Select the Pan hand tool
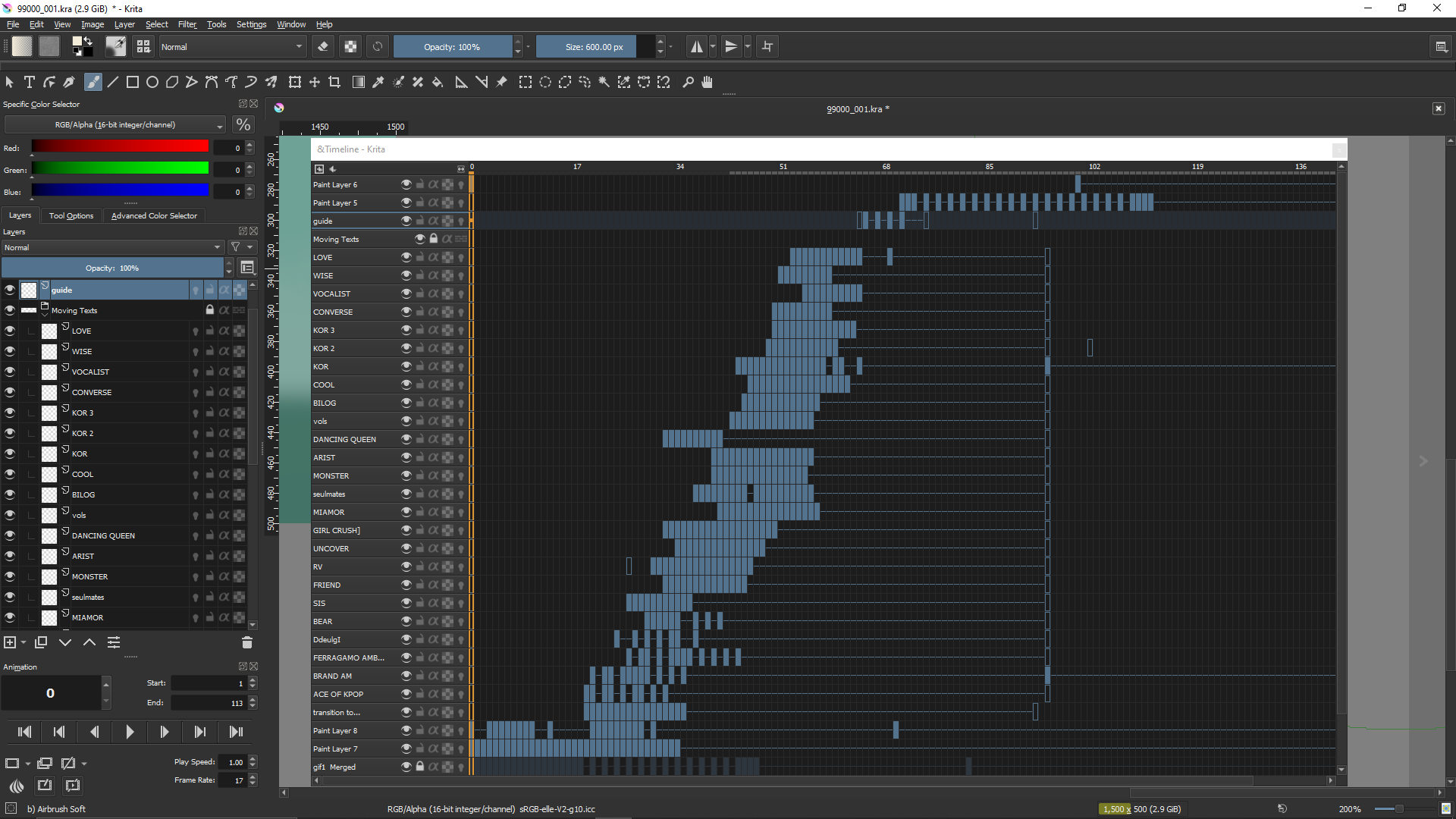This screenshot has height=819, width=1456. (x=707, y=82)
